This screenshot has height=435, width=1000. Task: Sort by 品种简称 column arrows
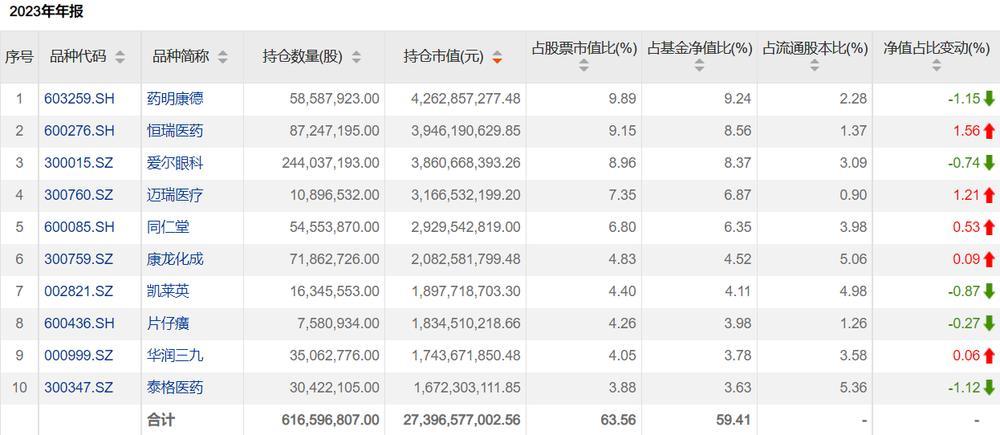pos(223,57)
